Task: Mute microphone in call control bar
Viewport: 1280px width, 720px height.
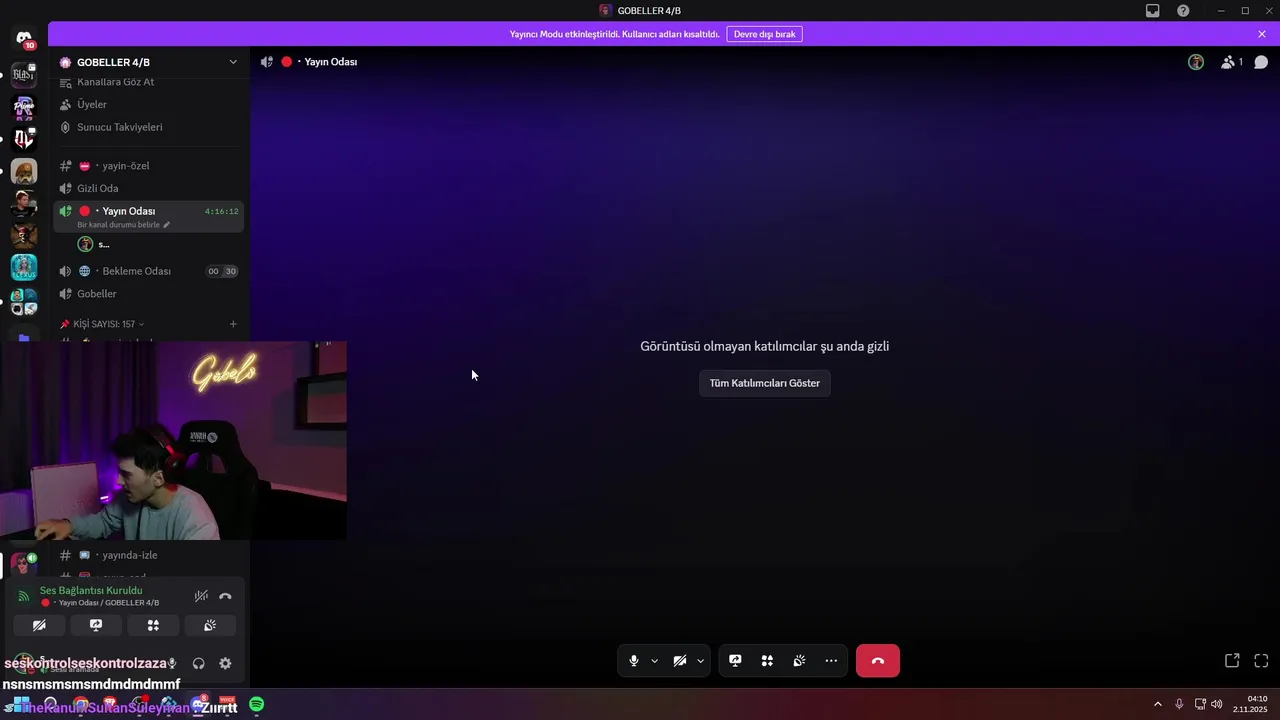Action: (x=634, y=661)
